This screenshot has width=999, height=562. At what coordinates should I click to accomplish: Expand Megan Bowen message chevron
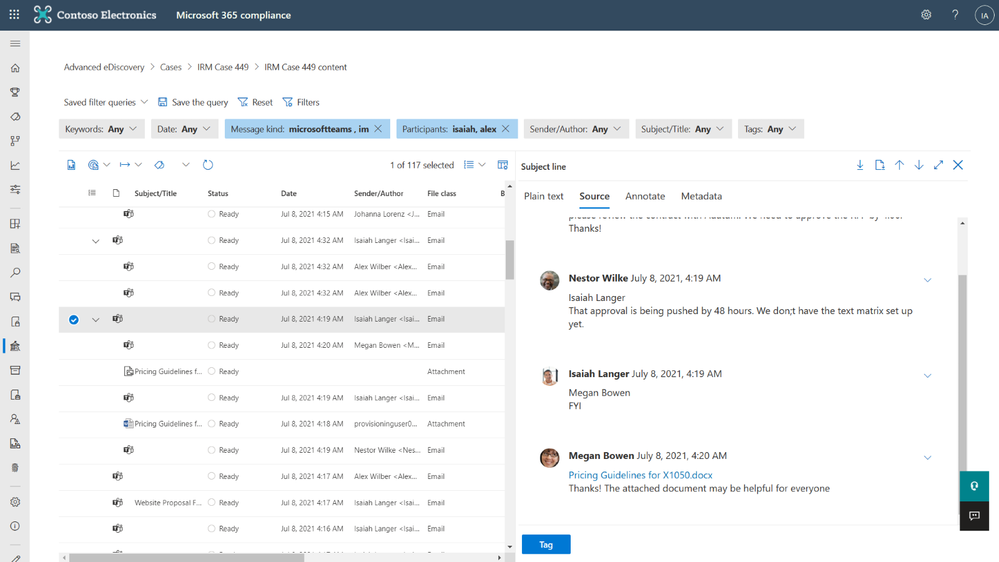click(928, 458)
